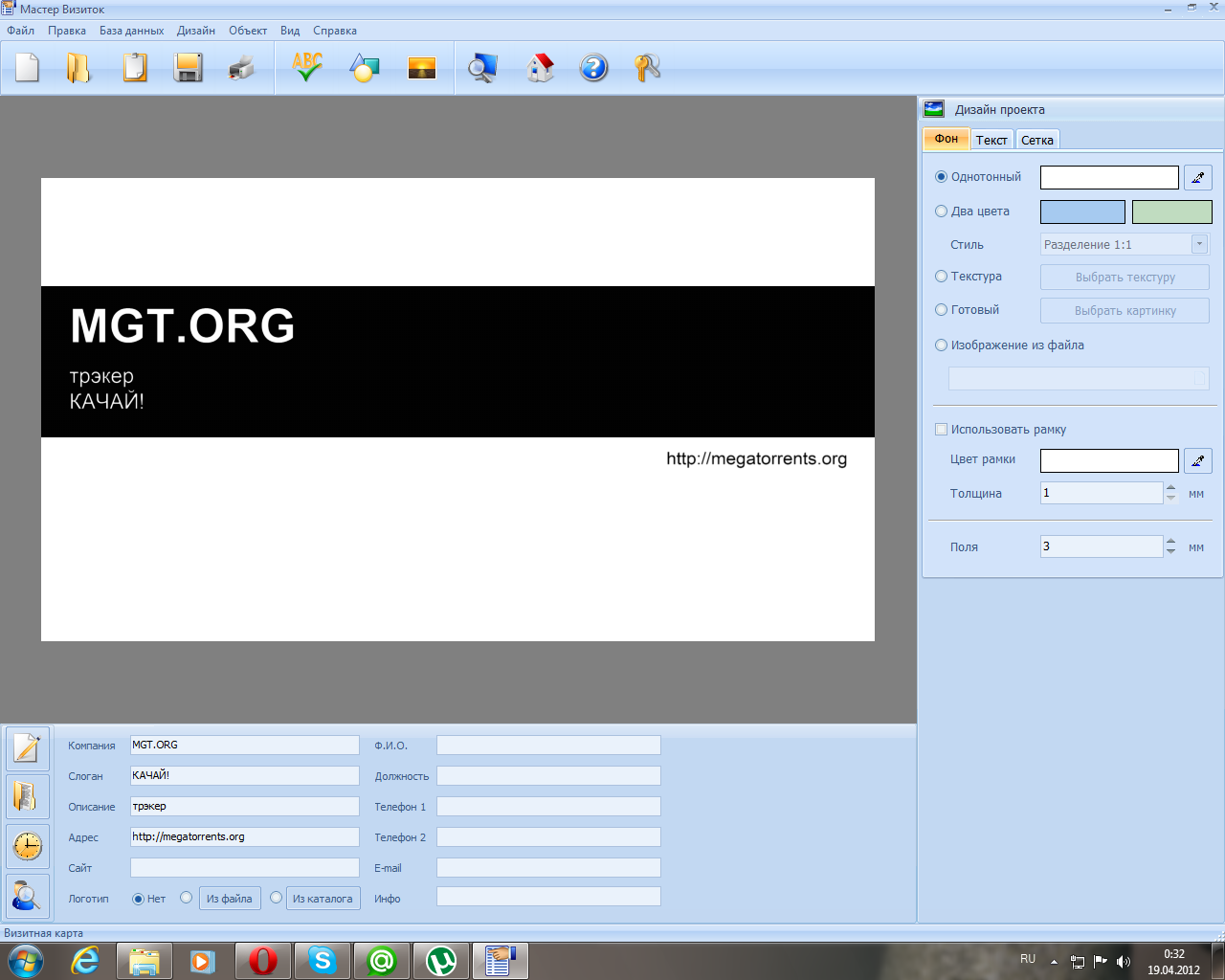Click the Windows Start button

[x=25, y=961]
